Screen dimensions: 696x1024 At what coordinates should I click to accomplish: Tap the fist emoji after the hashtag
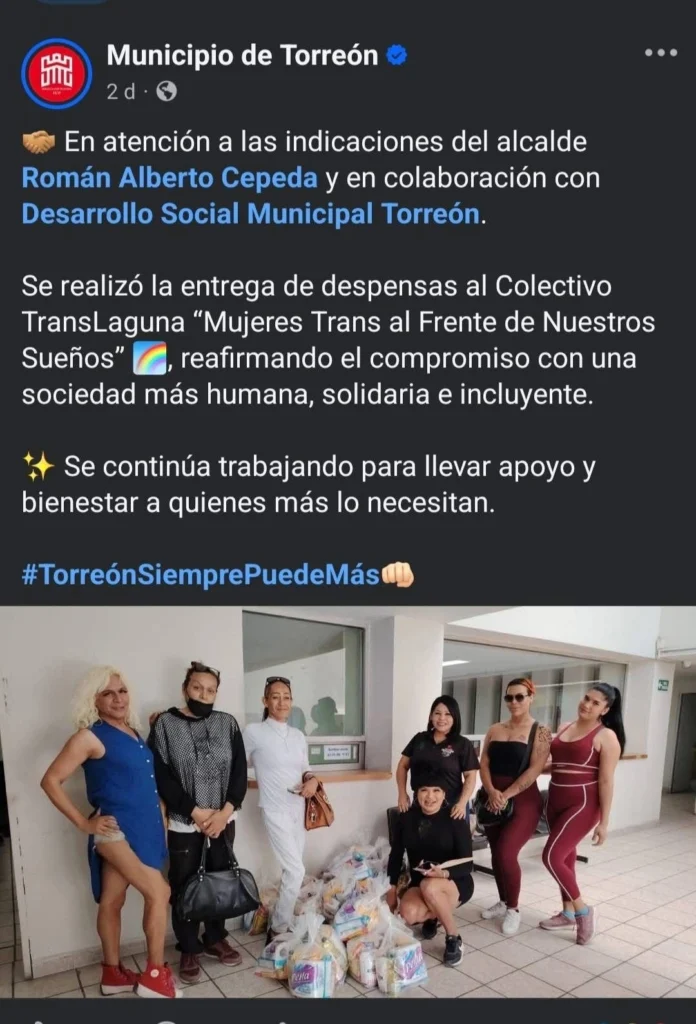pyautogui.click(x=397, y=575)
